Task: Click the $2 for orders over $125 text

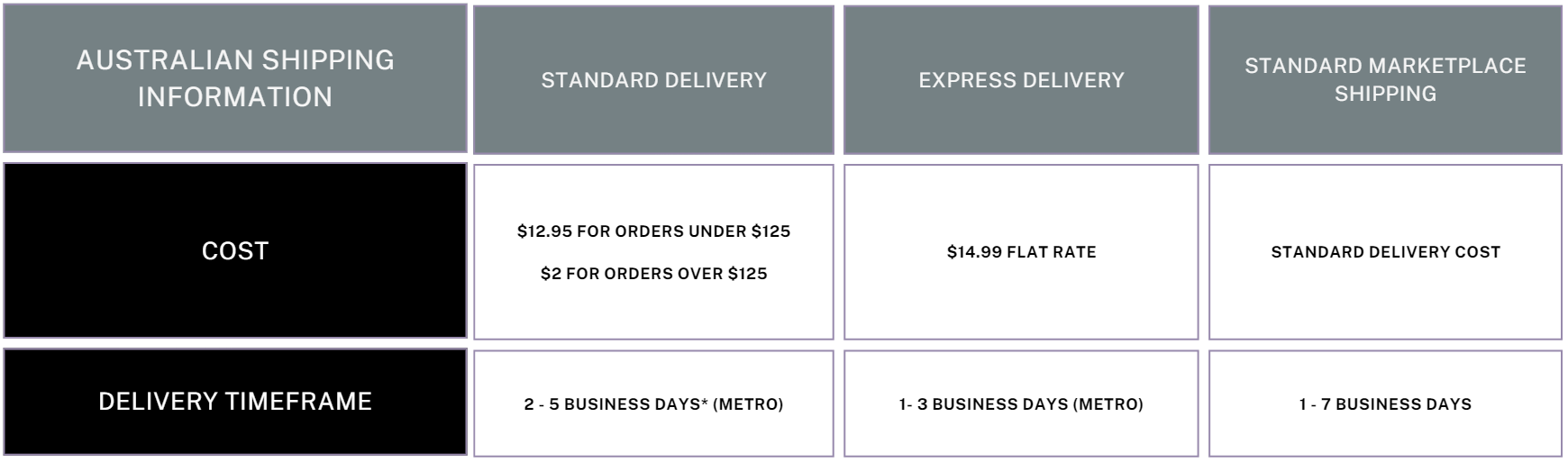Action: pyautogui.click(x=653, y=274)
